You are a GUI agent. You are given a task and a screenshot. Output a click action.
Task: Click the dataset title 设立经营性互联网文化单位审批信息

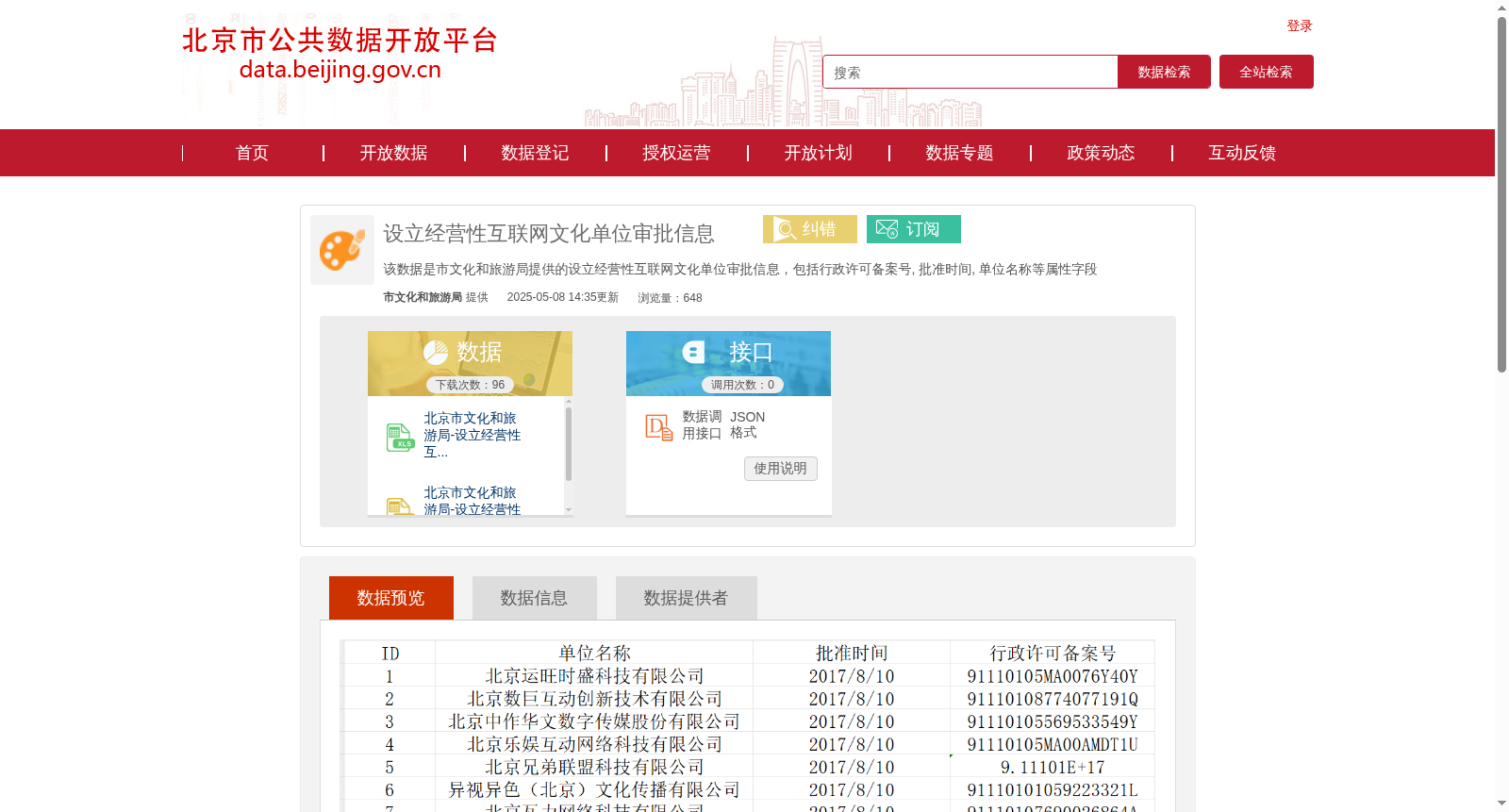pyautogui.click(x=549, y=233)
